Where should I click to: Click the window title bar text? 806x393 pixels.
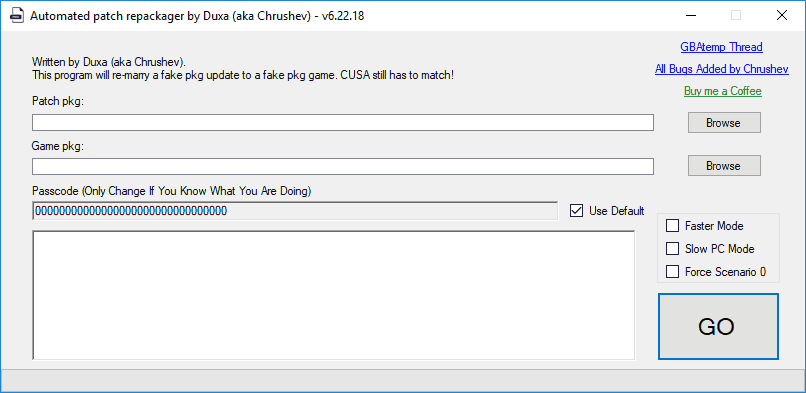tap(197, 16)
